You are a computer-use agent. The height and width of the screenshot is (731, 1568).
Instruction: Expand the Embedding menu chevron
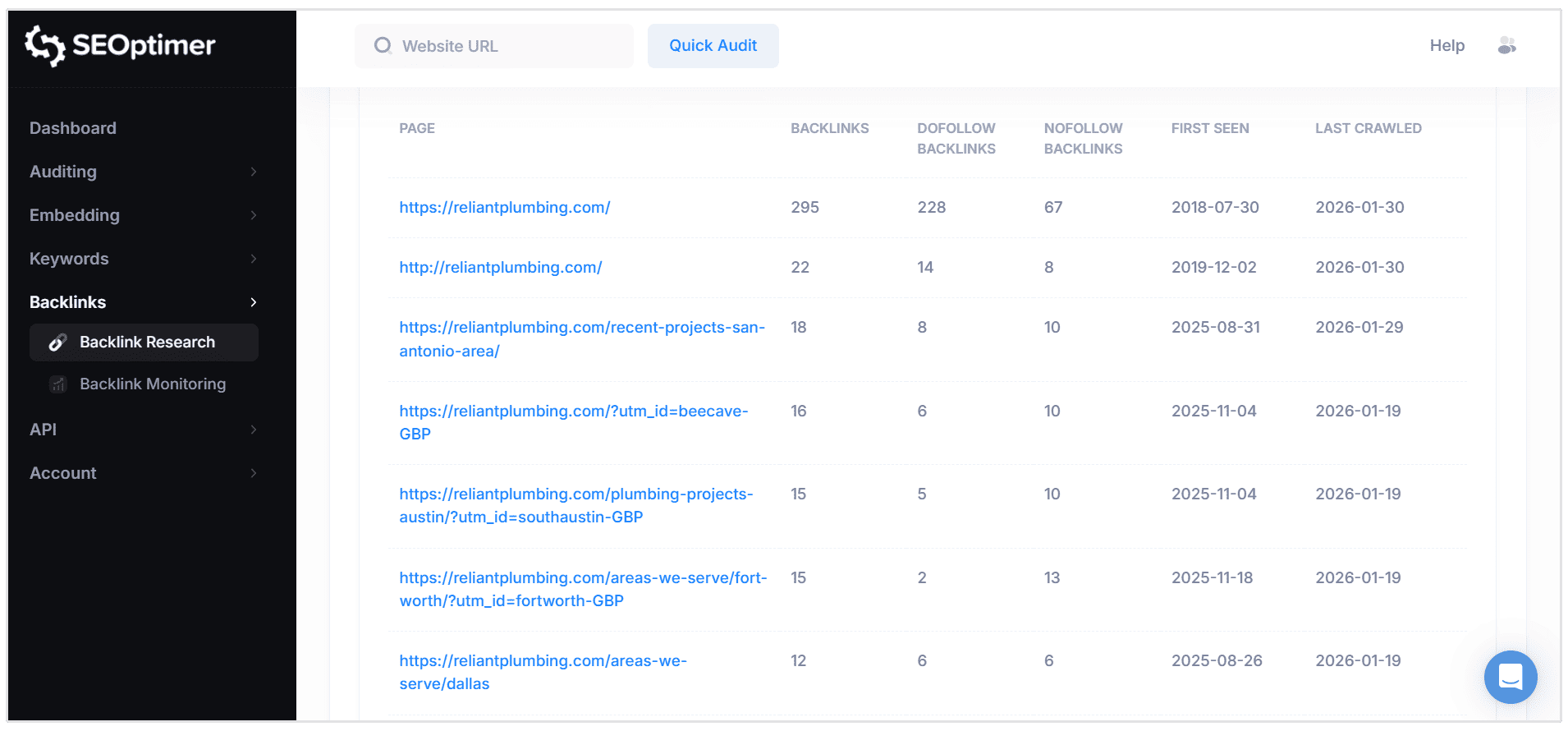pos(254,215)
